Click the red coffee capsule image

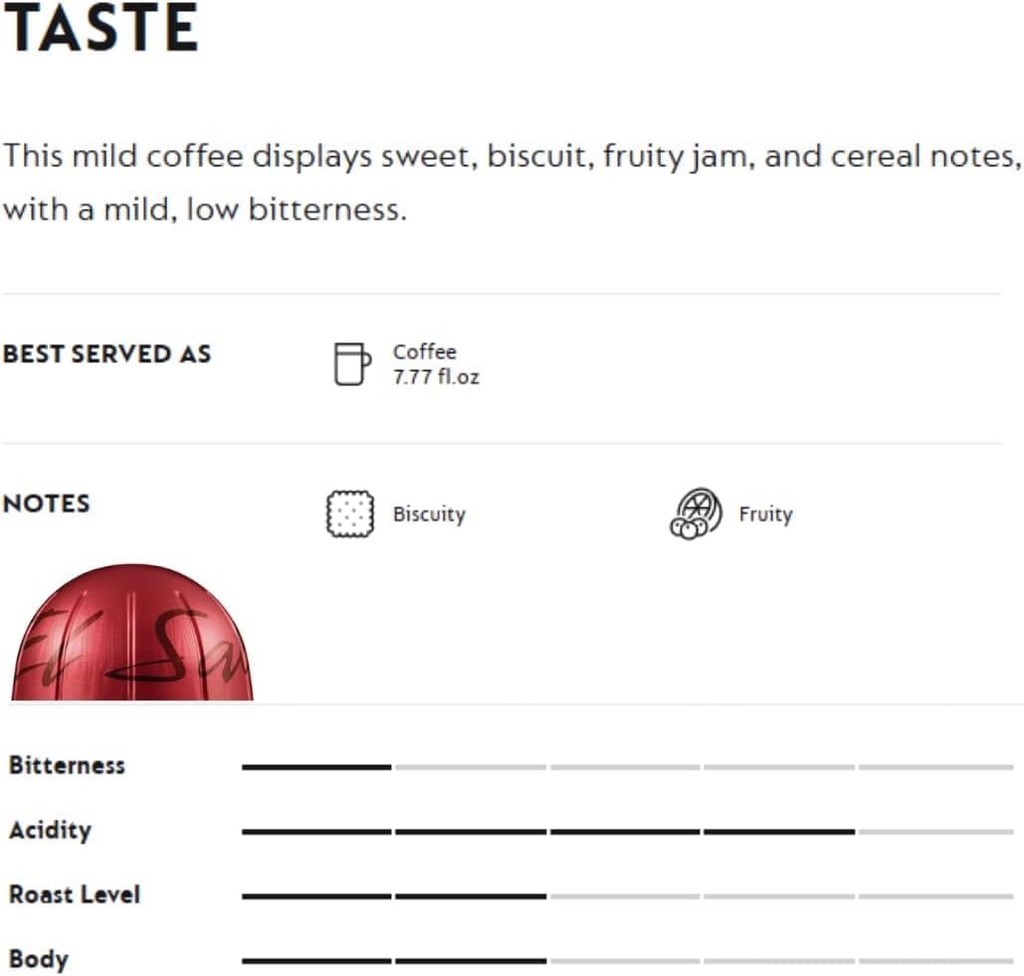(x=132, y=634)
